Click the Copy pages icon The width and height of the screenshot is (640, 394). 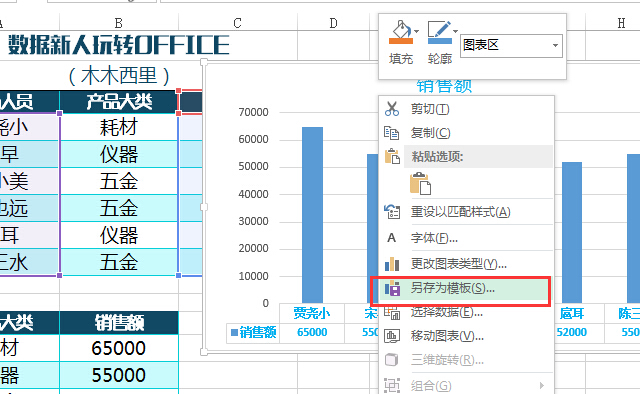tap(392, 133)
